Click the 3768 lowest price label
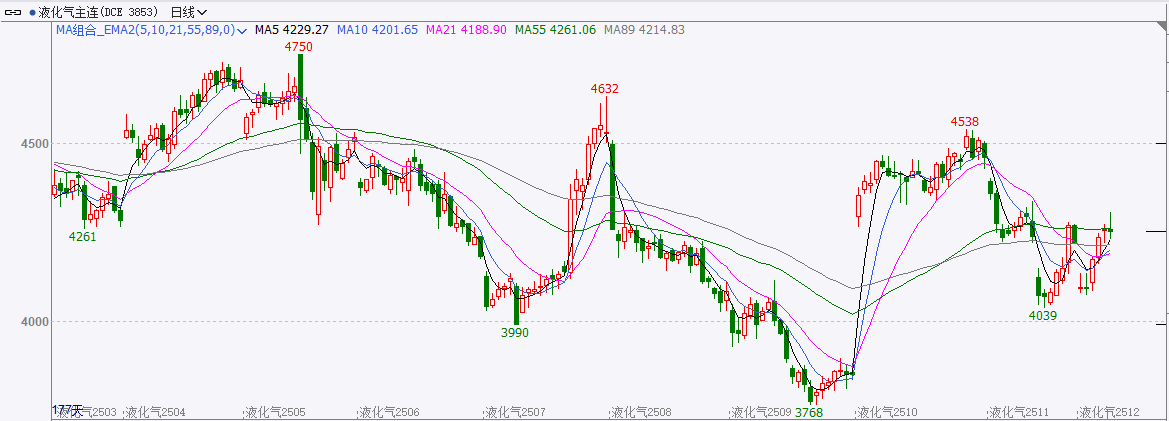 tap(809, 412)
